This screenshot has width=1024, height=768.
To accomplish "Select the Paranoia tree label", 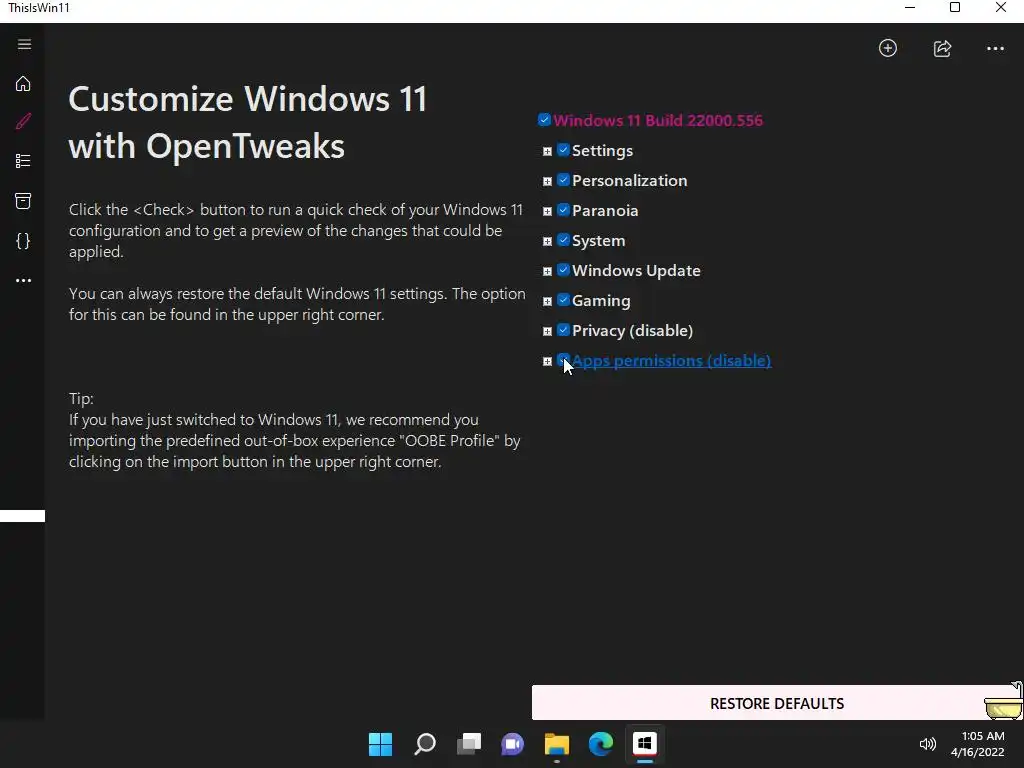I will pos(605,210).
